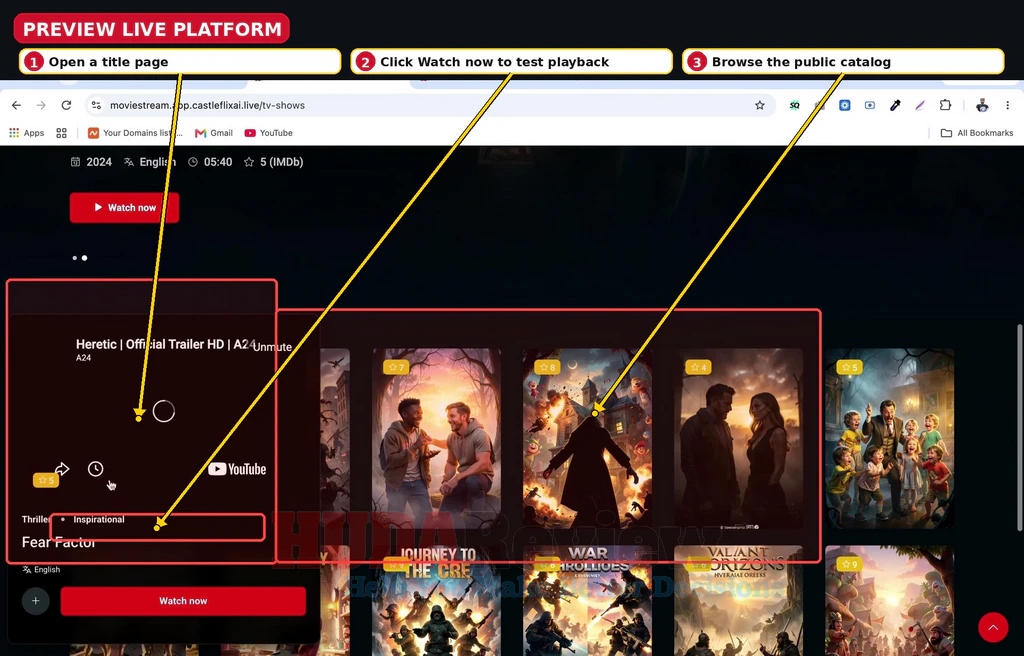View site information icon in address bar

96,105
